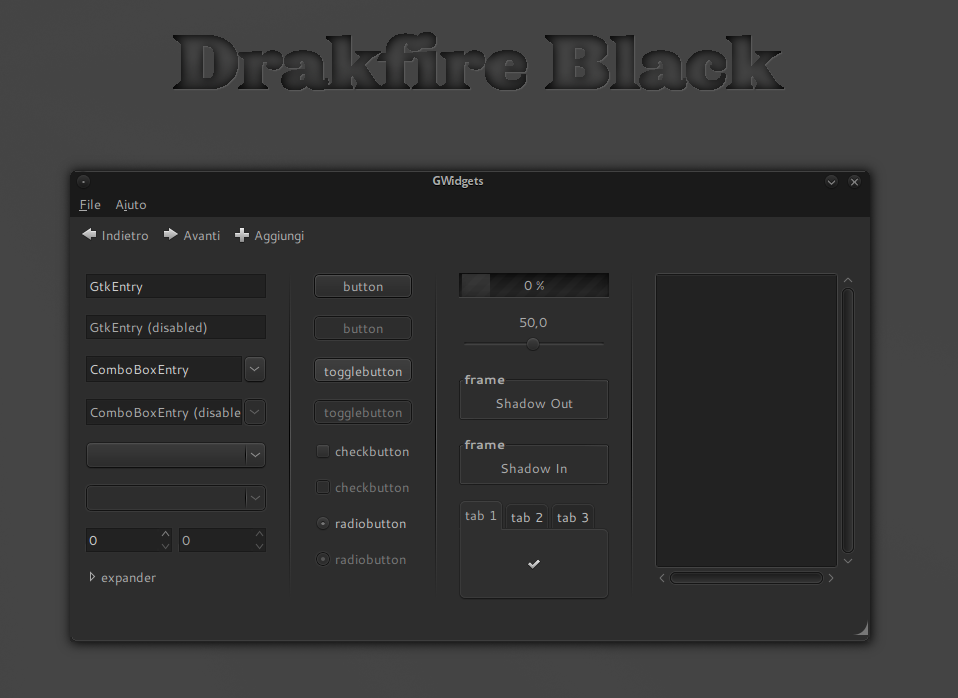Roll up the GWidgets window with chevron button

[831, 182]
